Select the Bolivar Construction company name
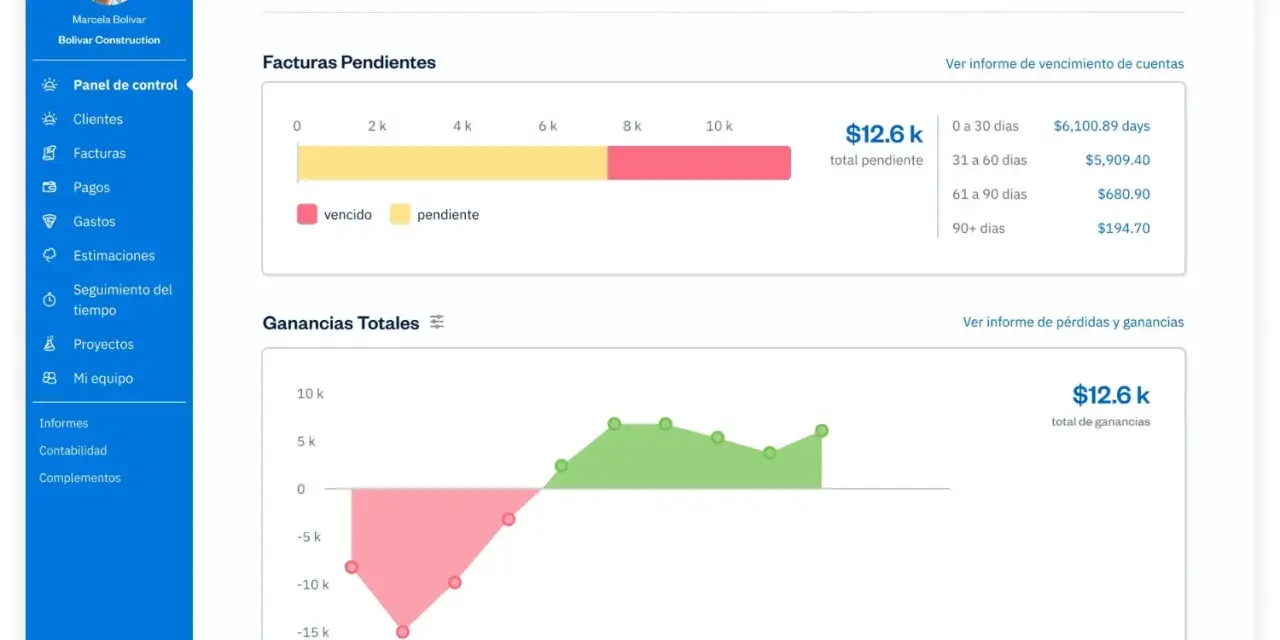 point(109,40)
